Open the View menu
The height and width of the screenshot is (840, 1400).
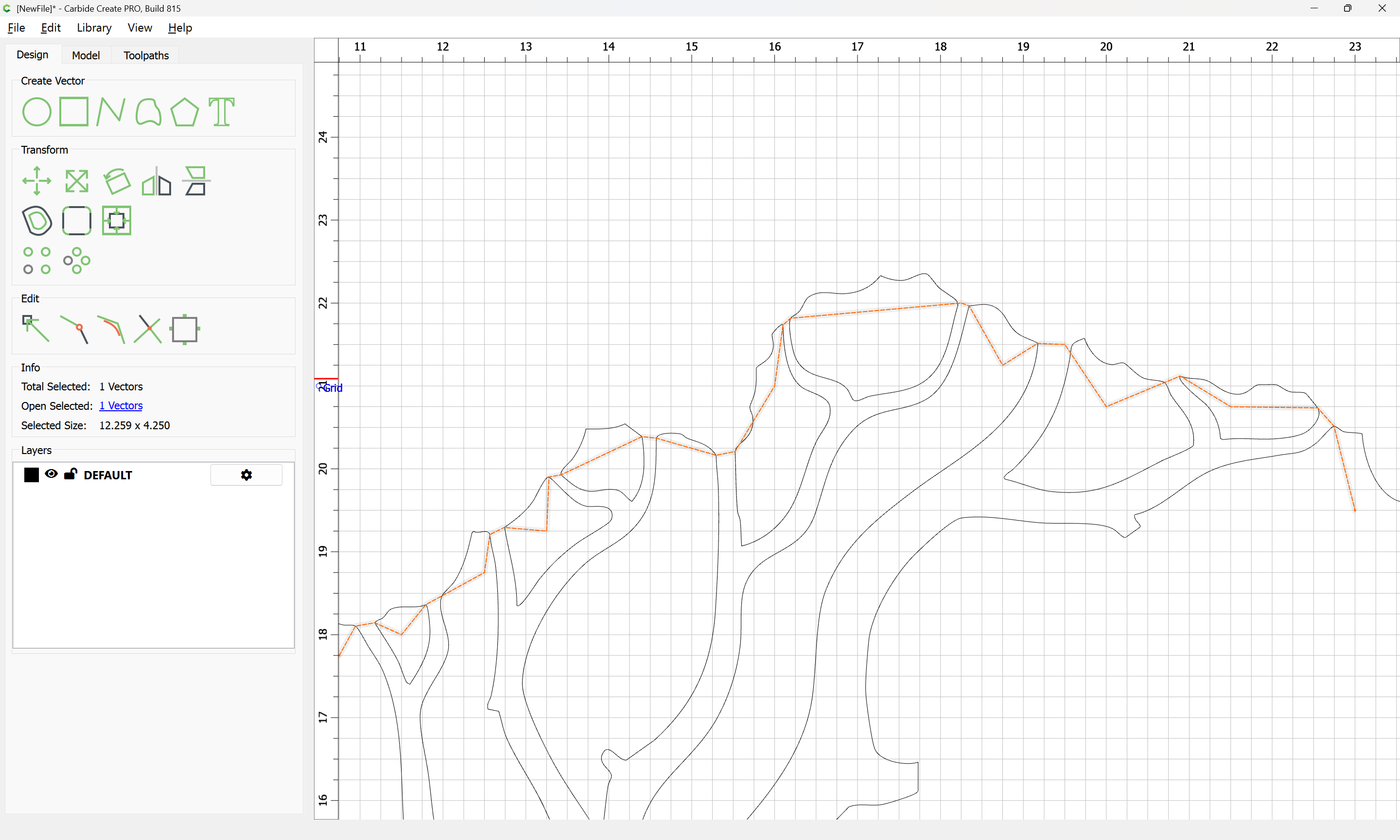pos(140,28)
